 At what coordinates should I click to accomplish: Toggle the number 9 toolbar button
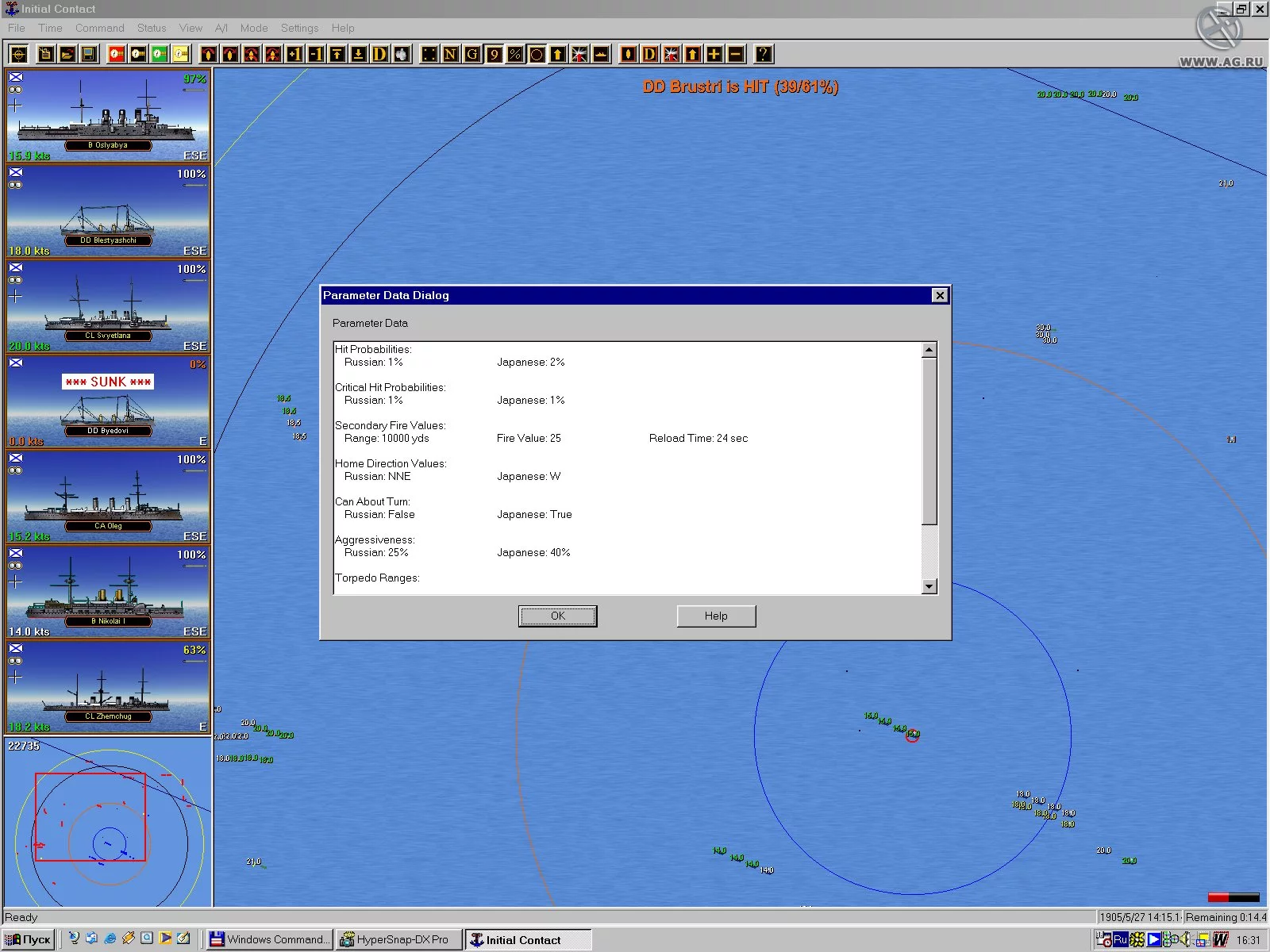pos(494,54)
